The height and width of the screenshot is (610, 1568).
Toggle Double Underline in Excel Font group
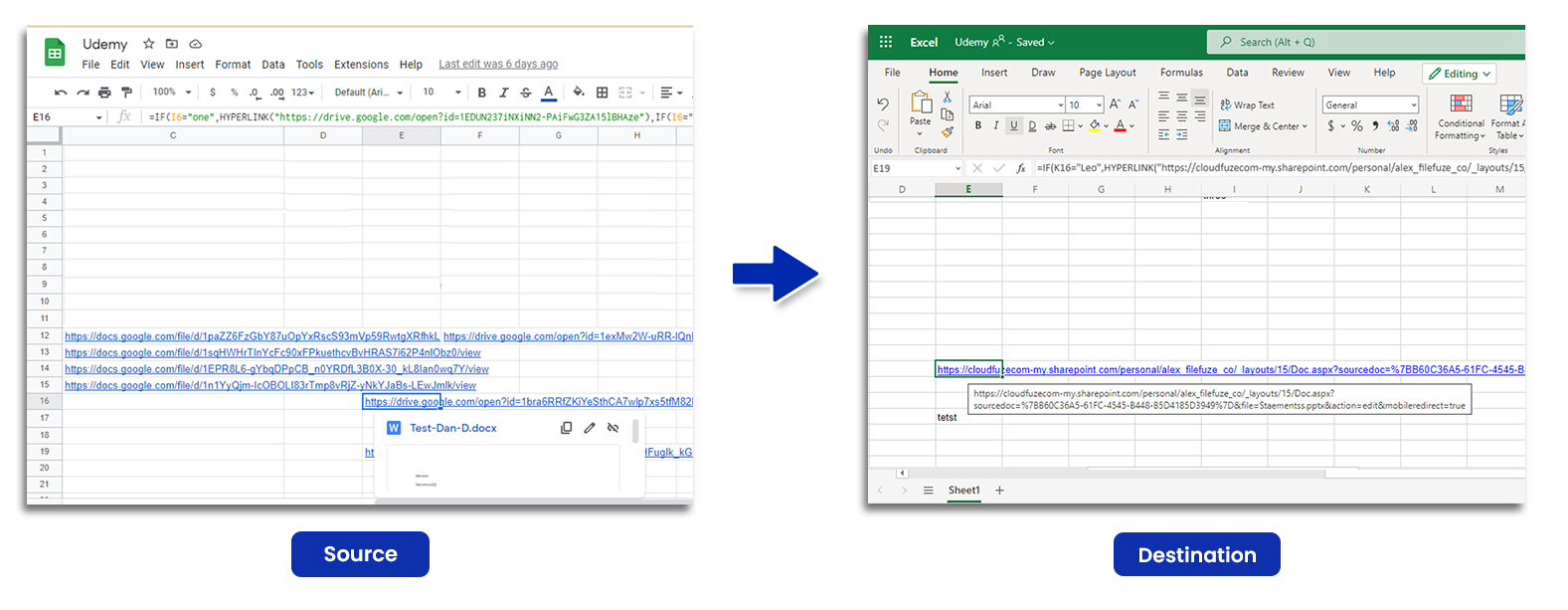coord(1032,125)
